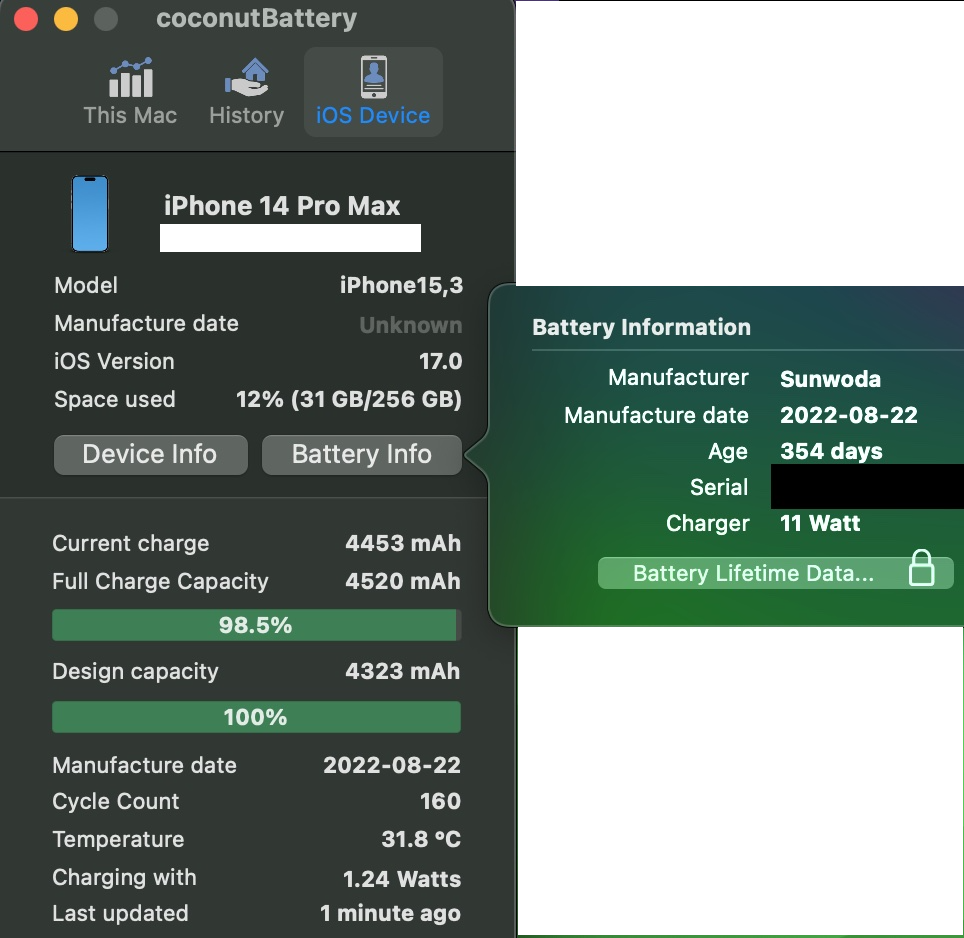This screenshot has width=964, height=938.
Task: Click the Space used label
Action: (115, 400)
